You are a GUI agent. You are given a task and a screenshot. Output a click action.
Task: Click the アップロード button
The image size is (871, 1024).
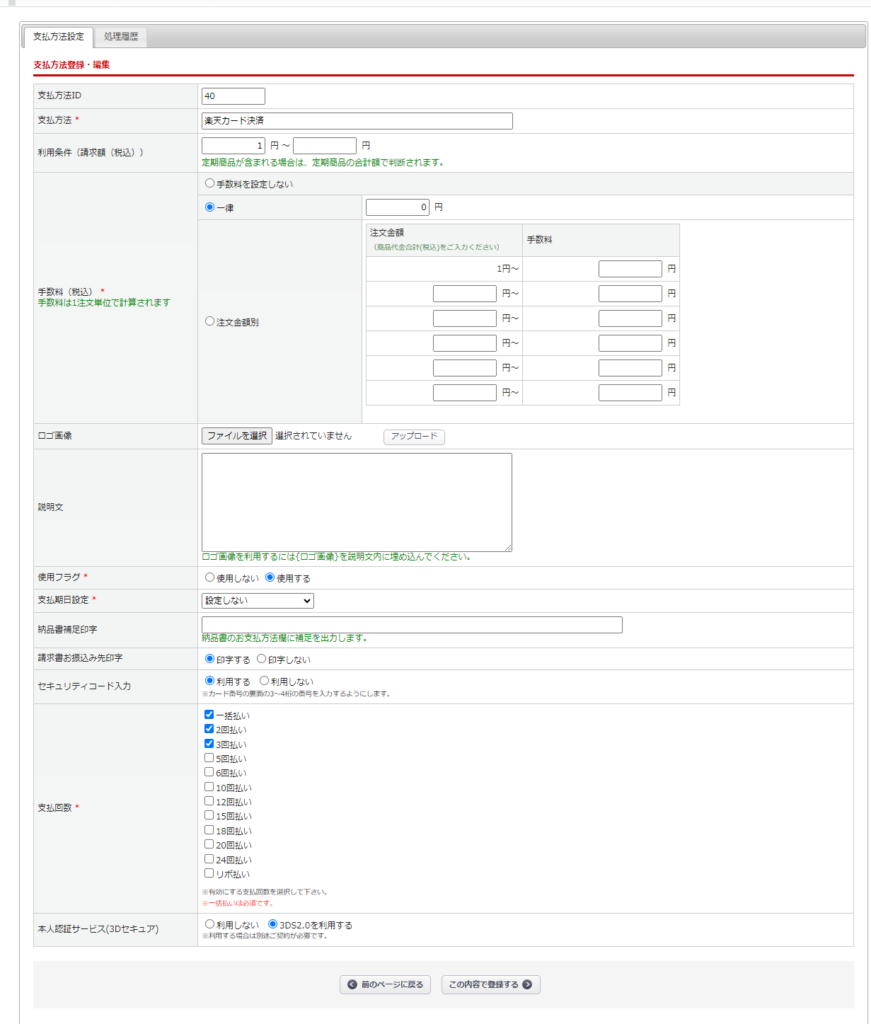414,436
